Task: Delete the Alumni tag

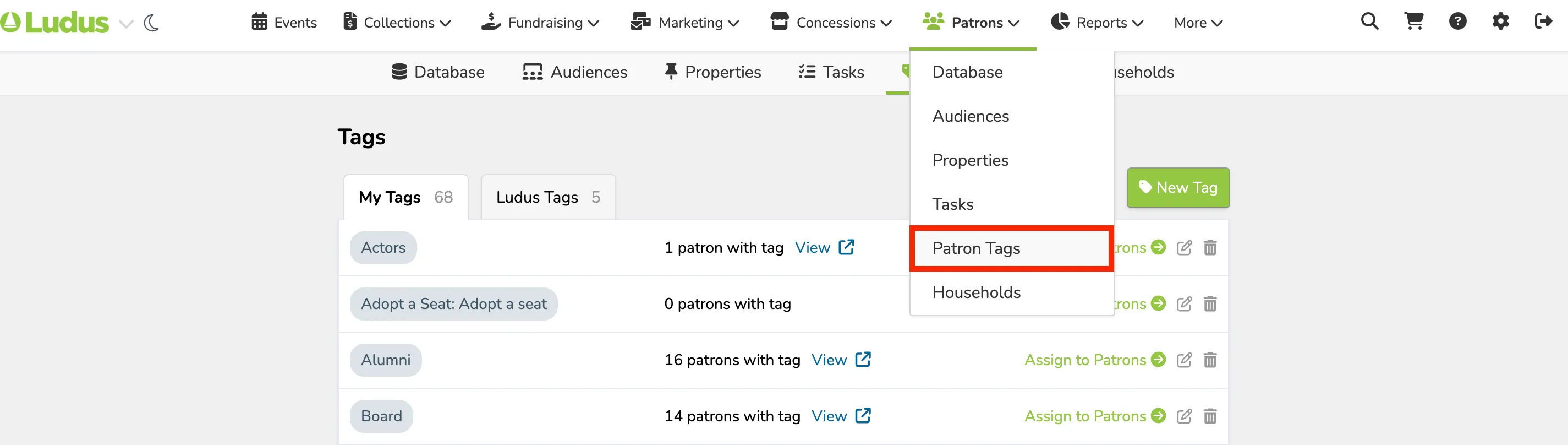Action: click(x=1210, y=360)
